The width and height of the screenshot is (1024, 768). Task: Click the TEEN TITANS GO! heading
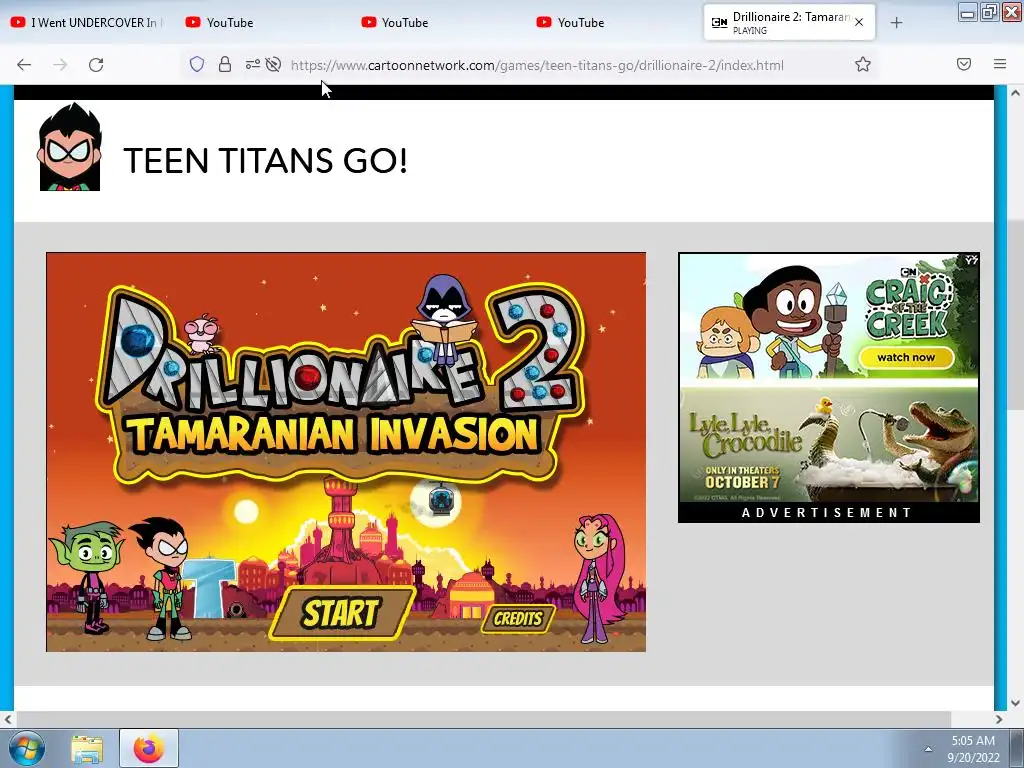point(265,161)
